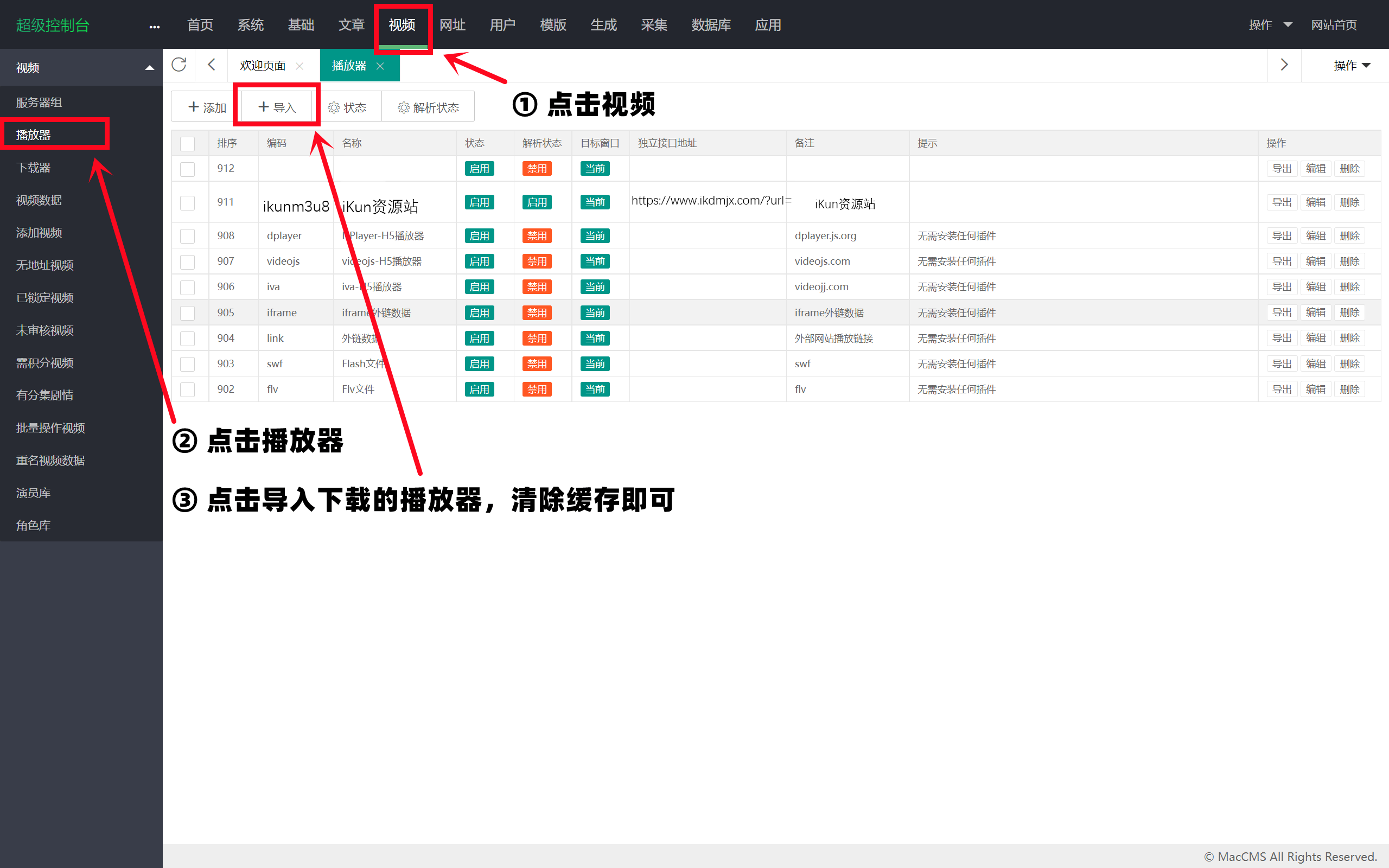Click the tabs scroll-right arrow icon
The image size is (1389, 868).
(x=1284, y=65)
